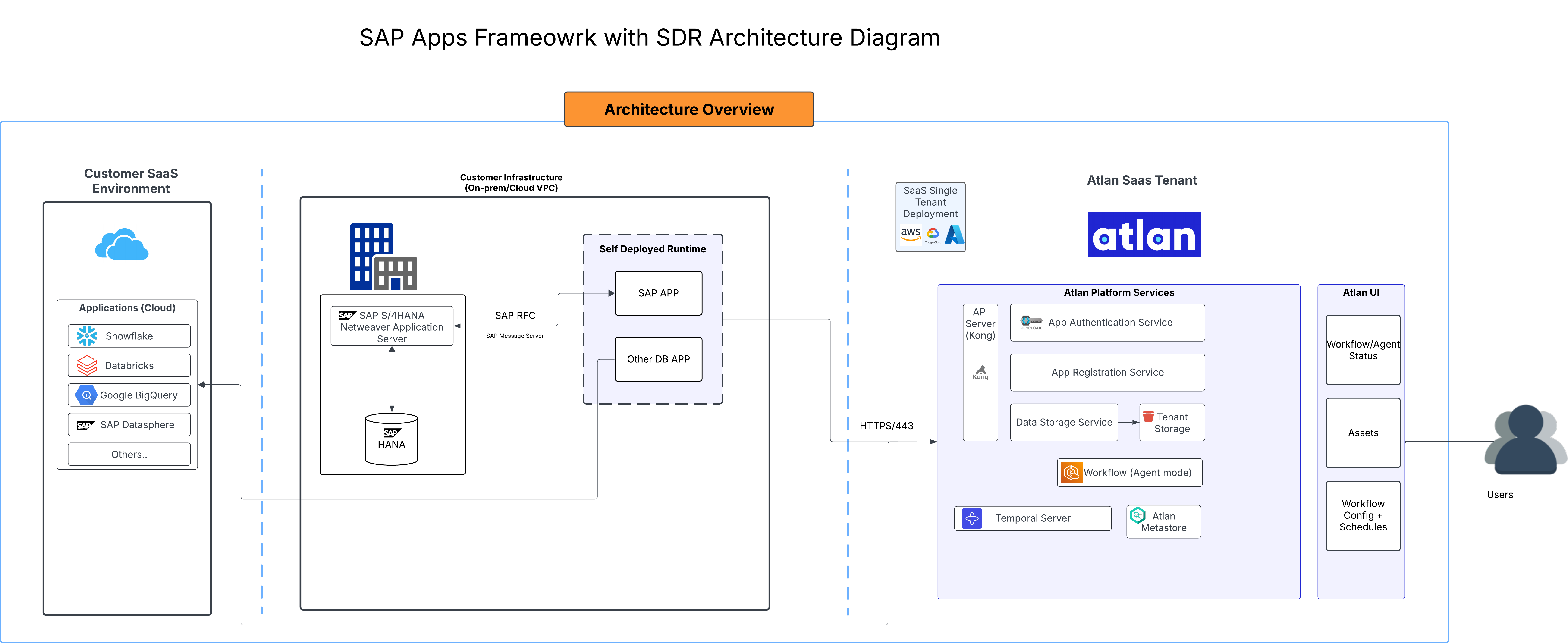Click the Keycloak icon in App Authentication Service

(x=1031, y=322)
